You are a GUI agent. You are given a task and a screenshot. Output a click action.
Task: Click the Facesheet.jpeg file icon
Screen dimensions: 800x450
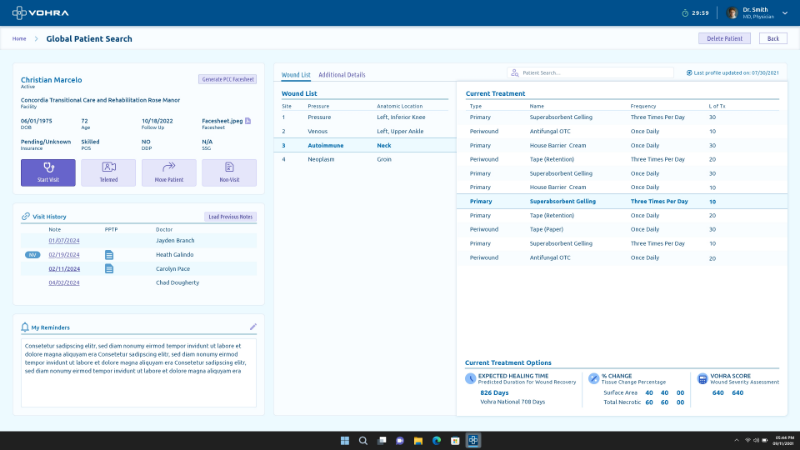(248, 121)
